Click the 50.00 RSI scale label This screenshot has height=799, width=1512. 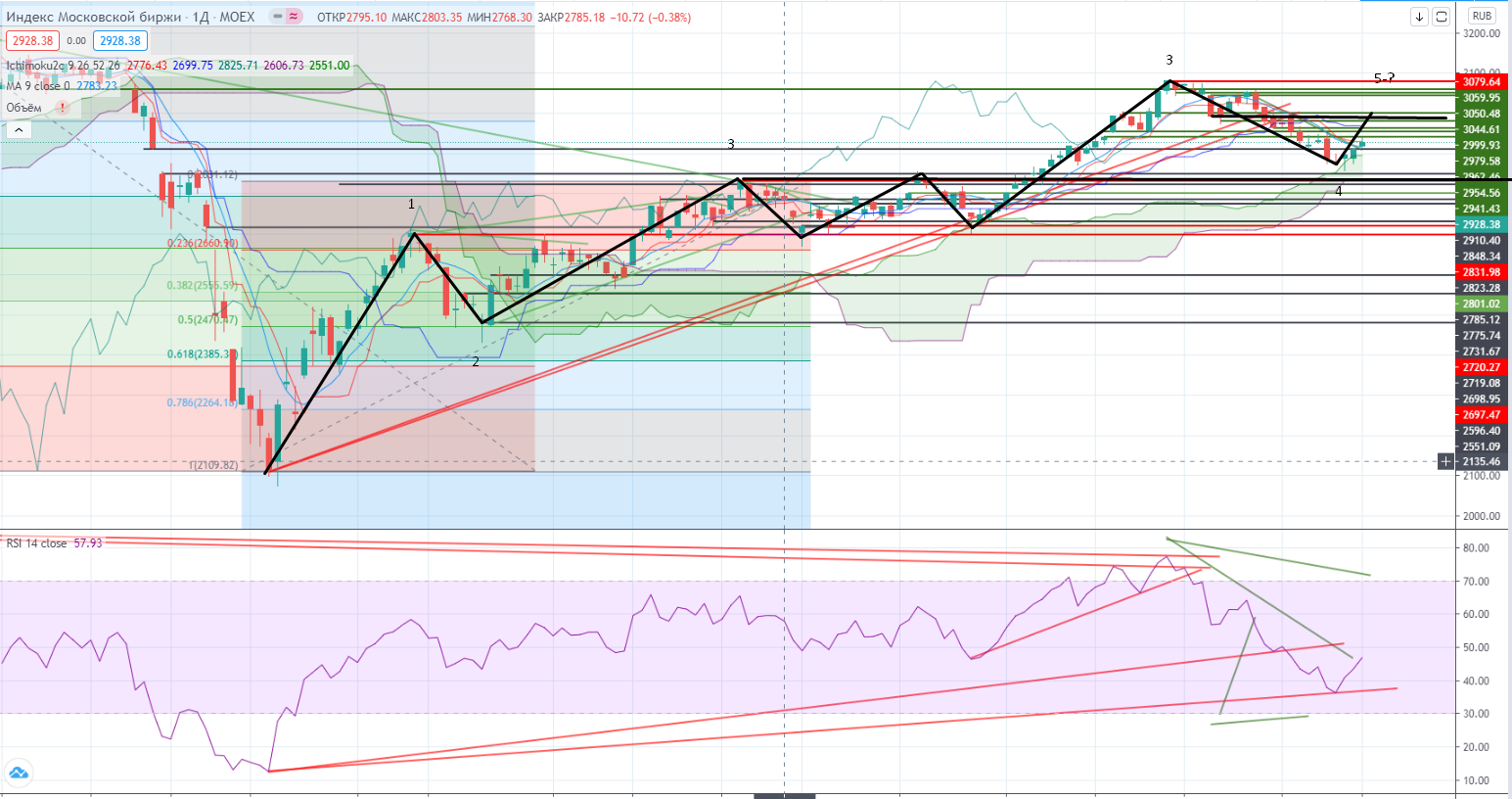click(x=1476, y=648)
